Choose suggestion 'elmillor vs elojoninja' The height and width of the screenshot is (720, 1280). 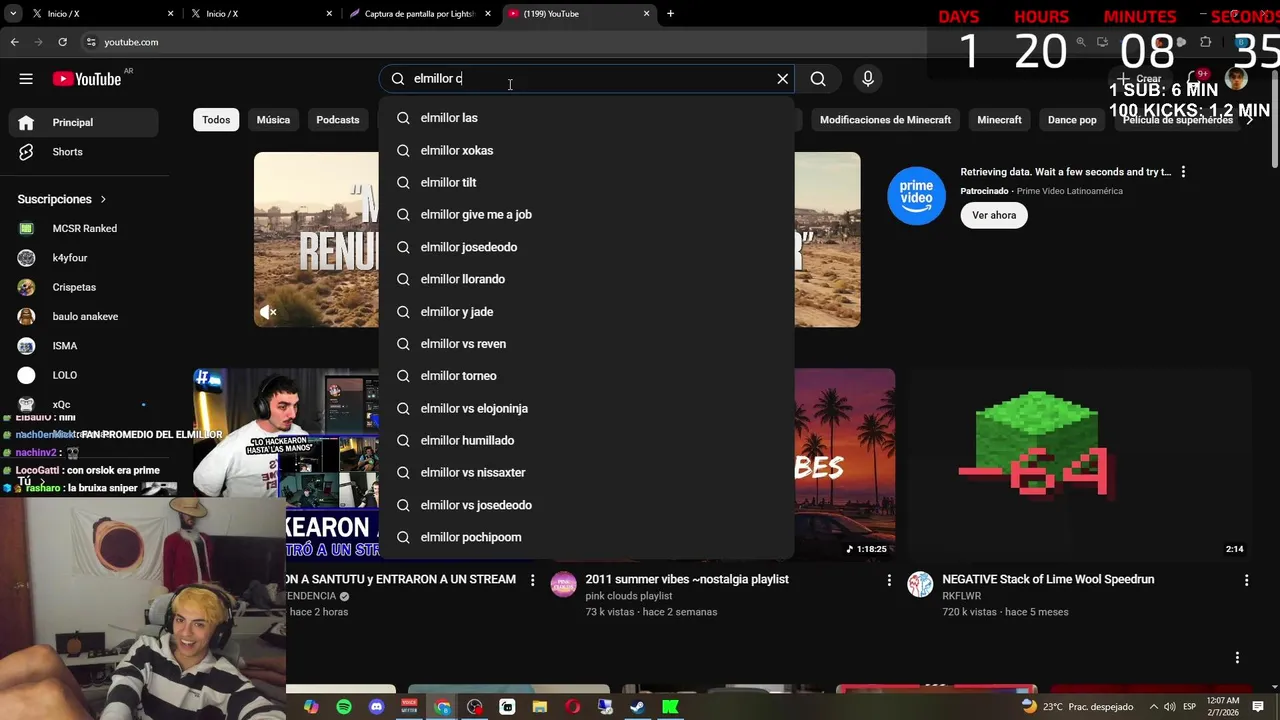tap(586, 408)
